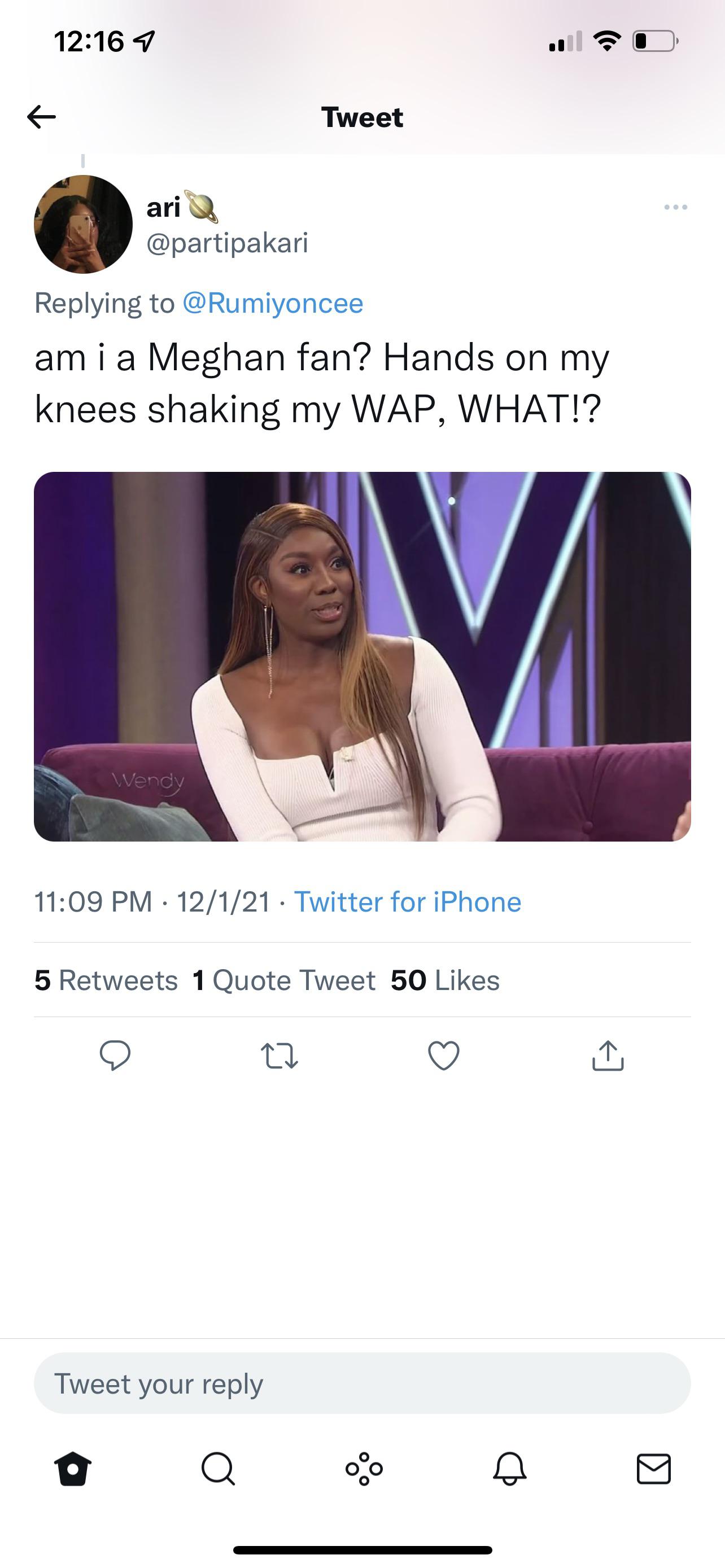Open the three-dot more options menu

[676, 208]
